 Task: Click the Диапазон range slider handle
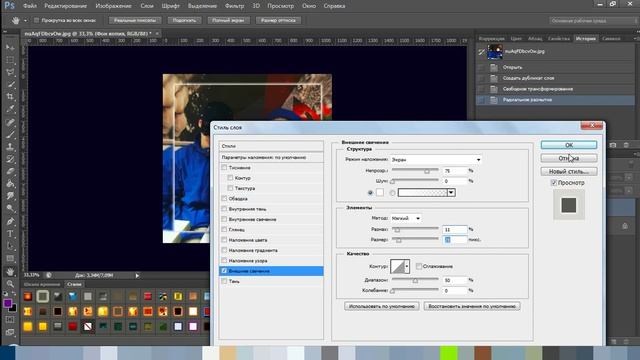pyautogui.click(x=415, y=281)
